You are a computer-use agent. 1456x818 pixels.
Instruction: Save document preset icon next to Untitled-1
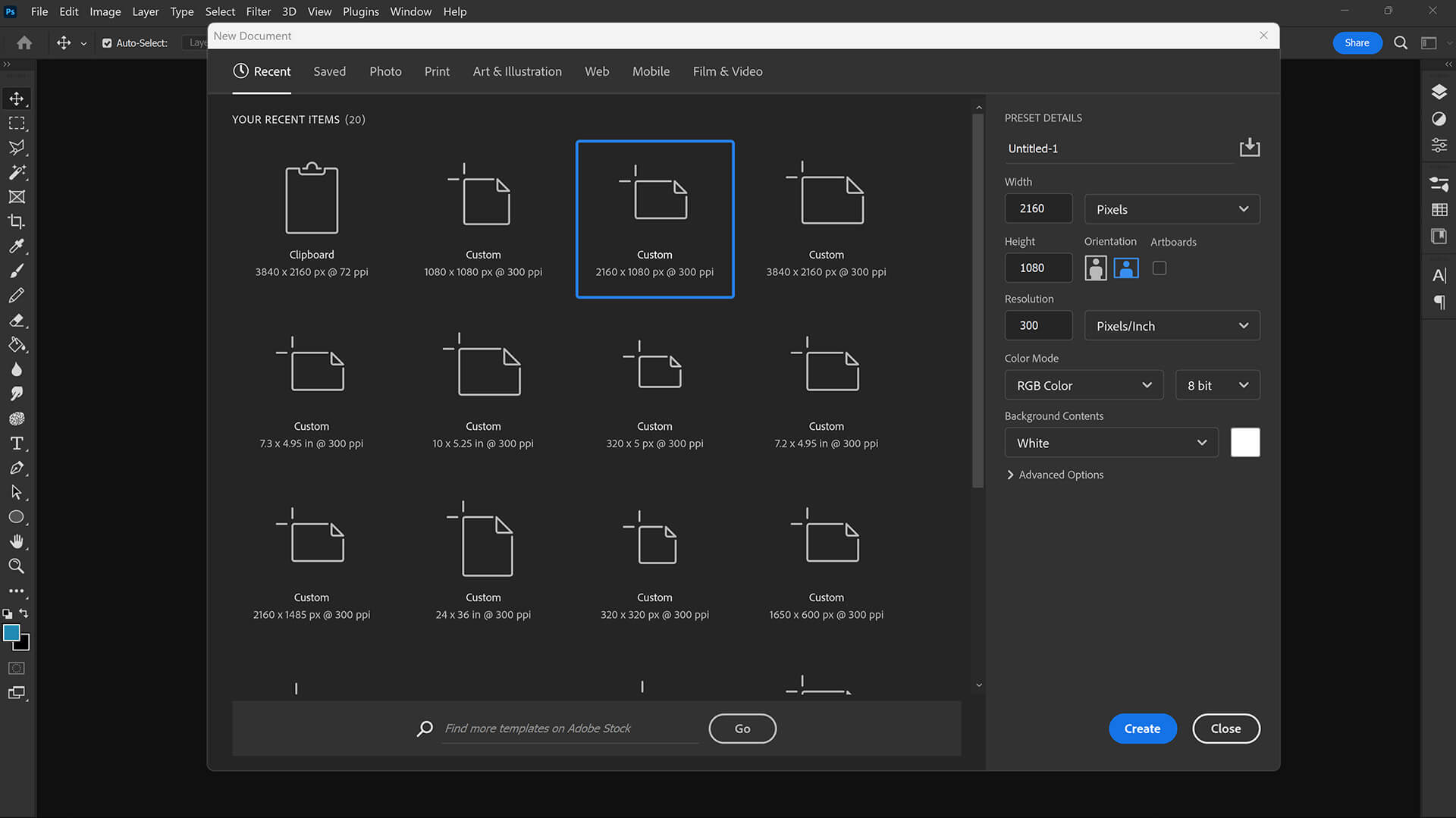(x=1249, y=147)
